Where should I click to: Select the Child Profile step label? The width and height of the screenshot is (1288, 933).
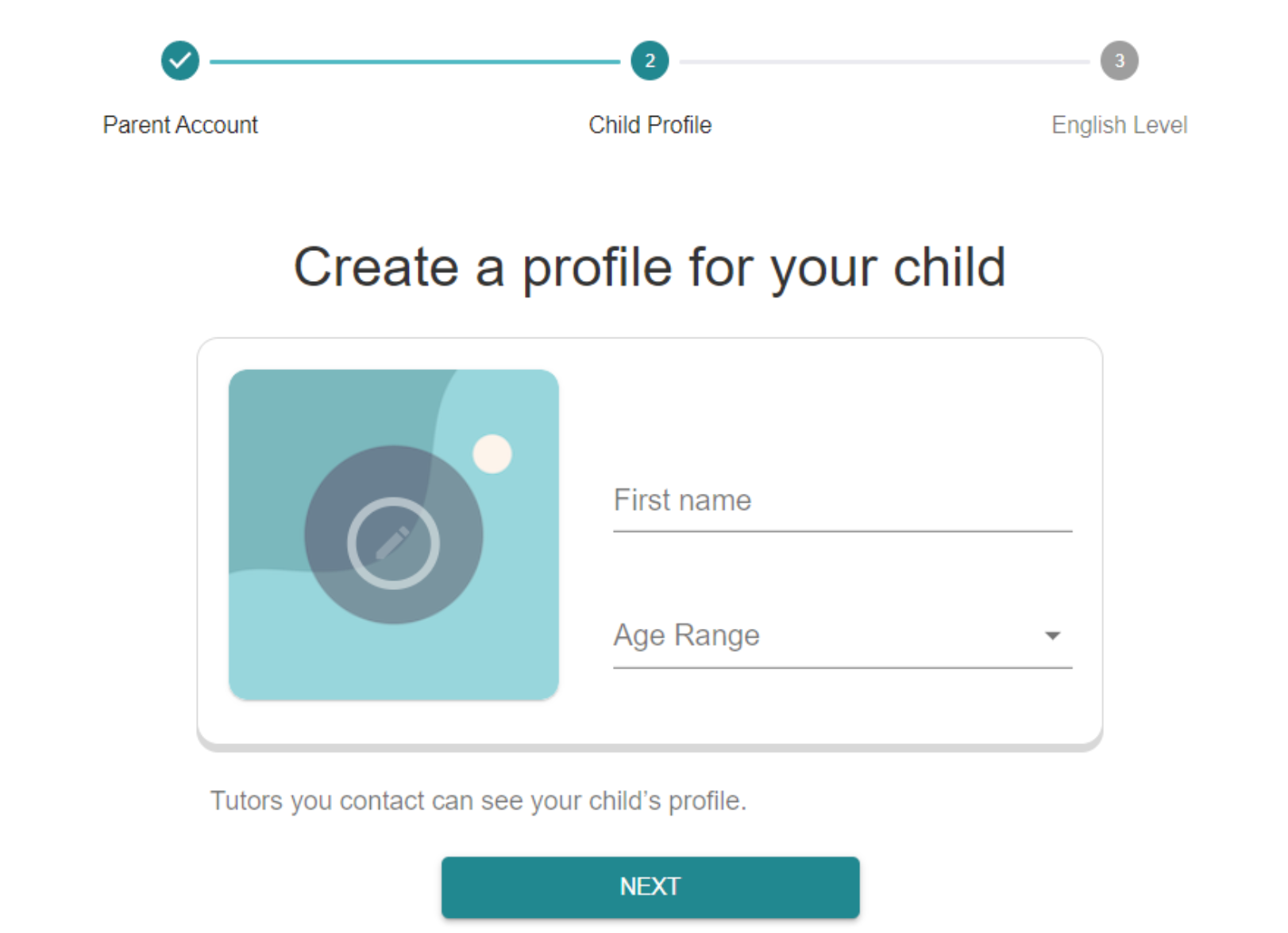point(650,125)
